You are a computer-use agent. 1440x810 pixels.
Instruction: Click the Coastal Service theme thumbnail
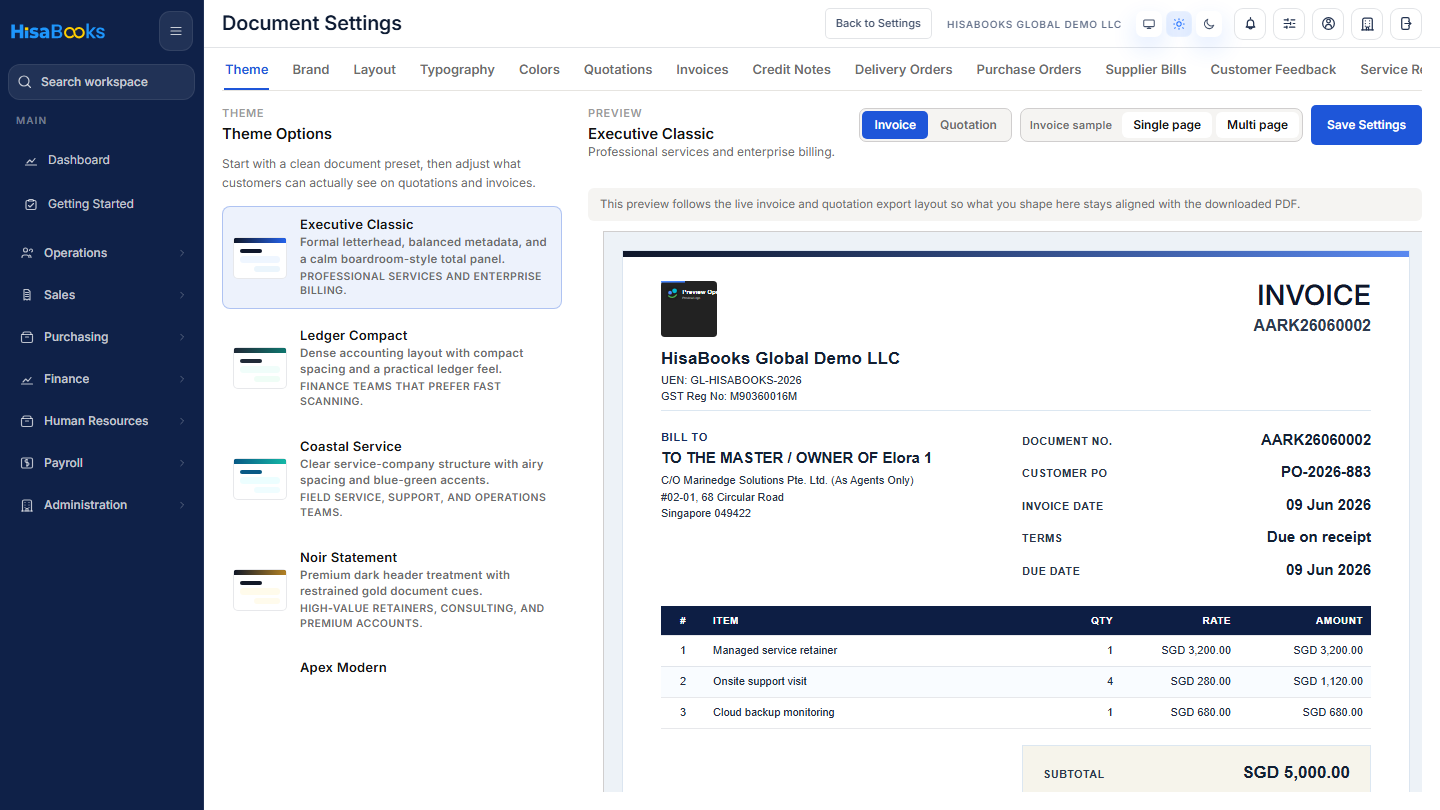(x=260, y=479)
